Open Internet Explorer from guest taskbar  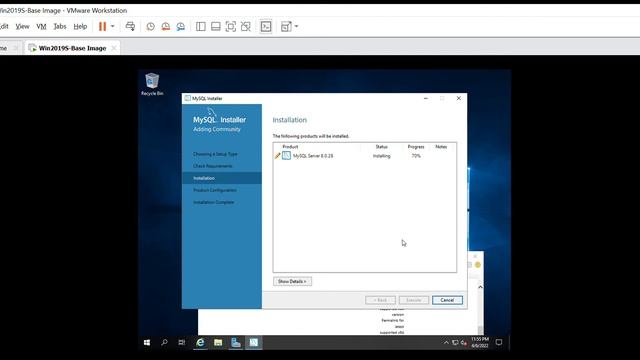point(200,342)
